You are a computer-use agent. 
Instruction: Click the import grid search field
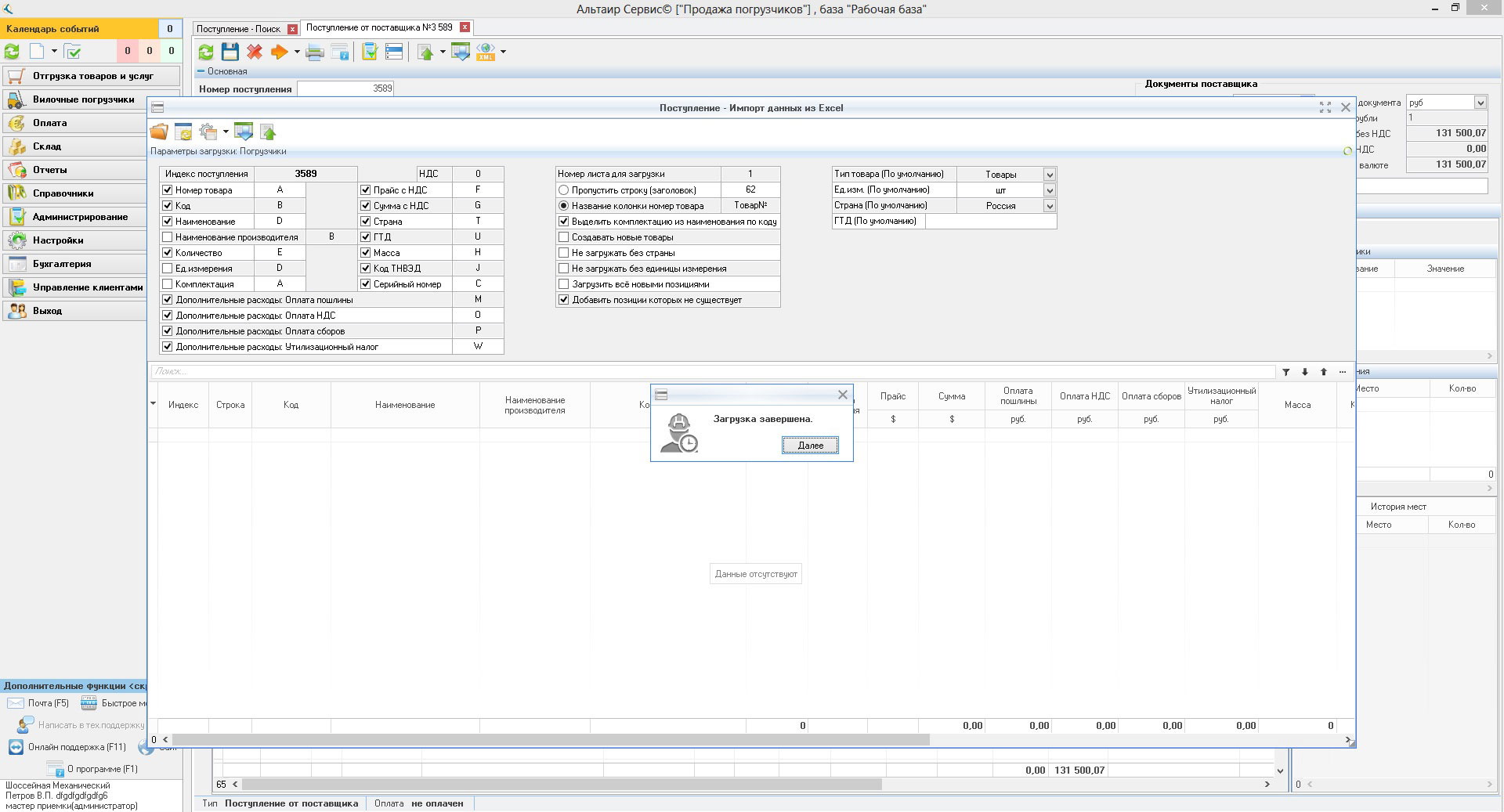713,372
